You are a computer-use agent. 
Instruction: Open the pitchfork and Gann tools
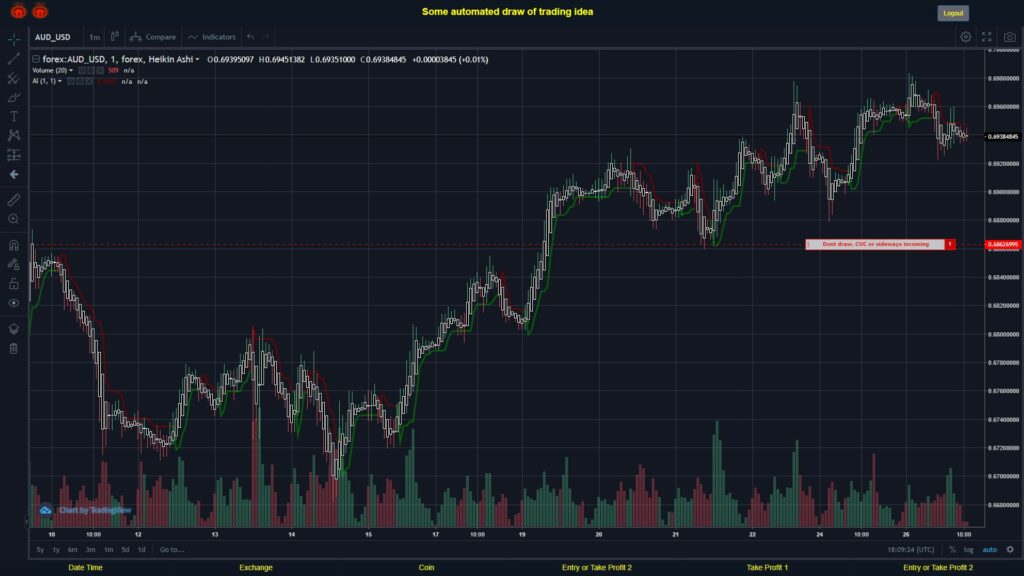click(14, 78)
